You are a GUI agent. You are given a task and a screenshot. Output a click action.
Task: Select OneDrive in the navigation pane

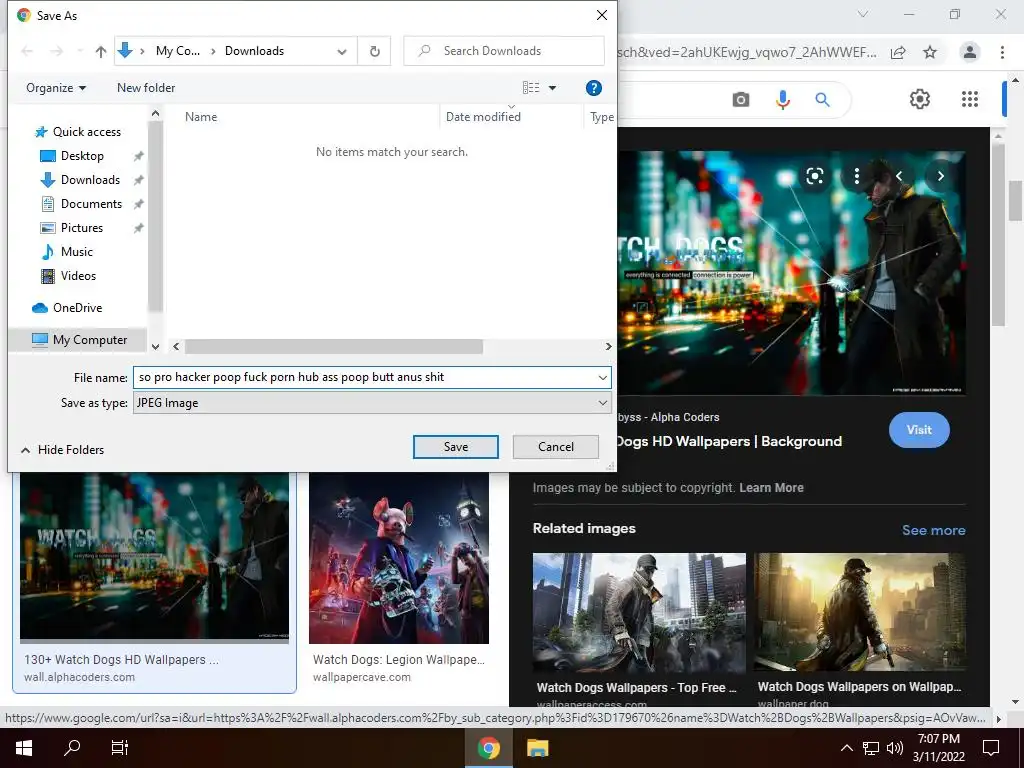coord(77,308)
